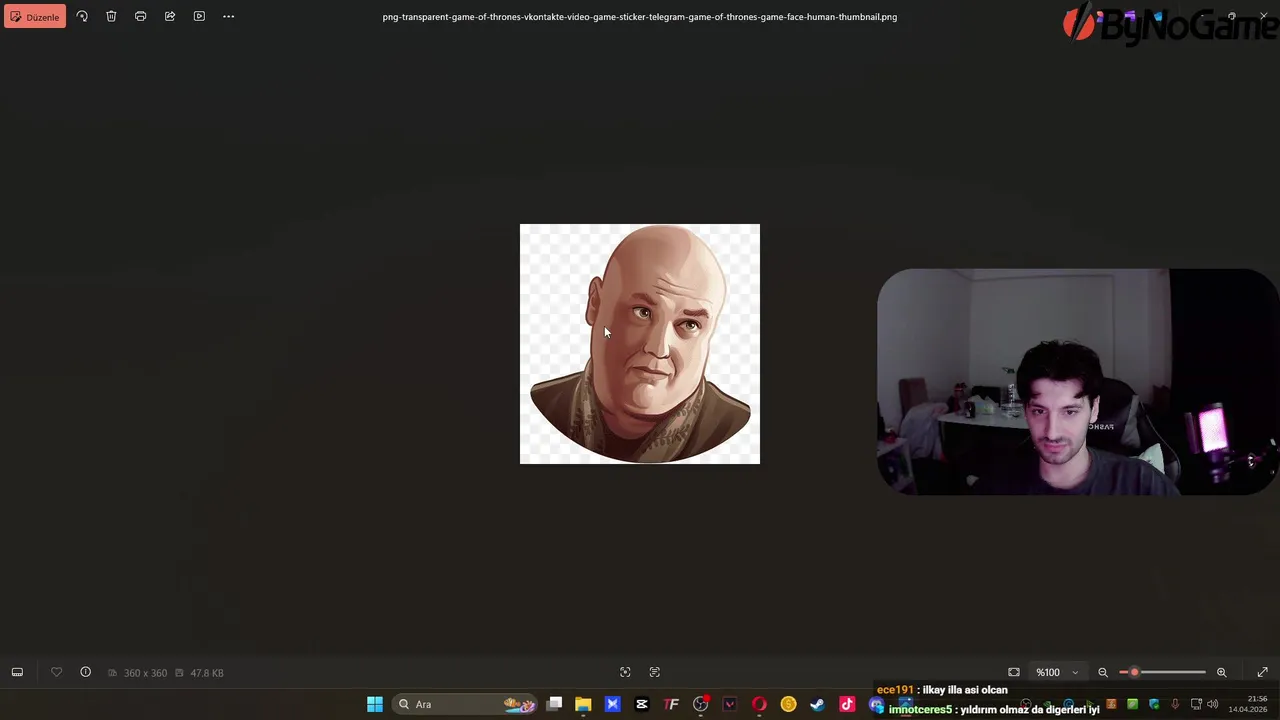The image size is (1280, 720).
Task: Open the Düzenle edit button
Action: (35, 17)
